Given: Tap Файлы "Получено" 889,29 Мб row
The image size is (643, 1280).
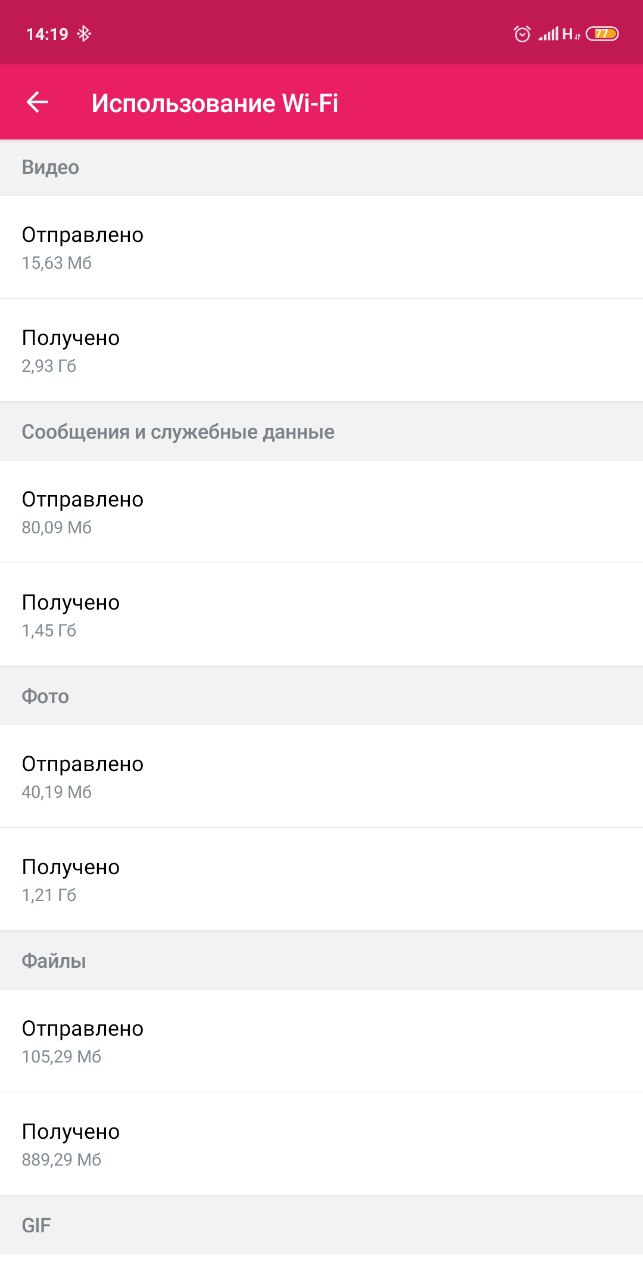Looking at the screenshot, I should point(321,1144).
